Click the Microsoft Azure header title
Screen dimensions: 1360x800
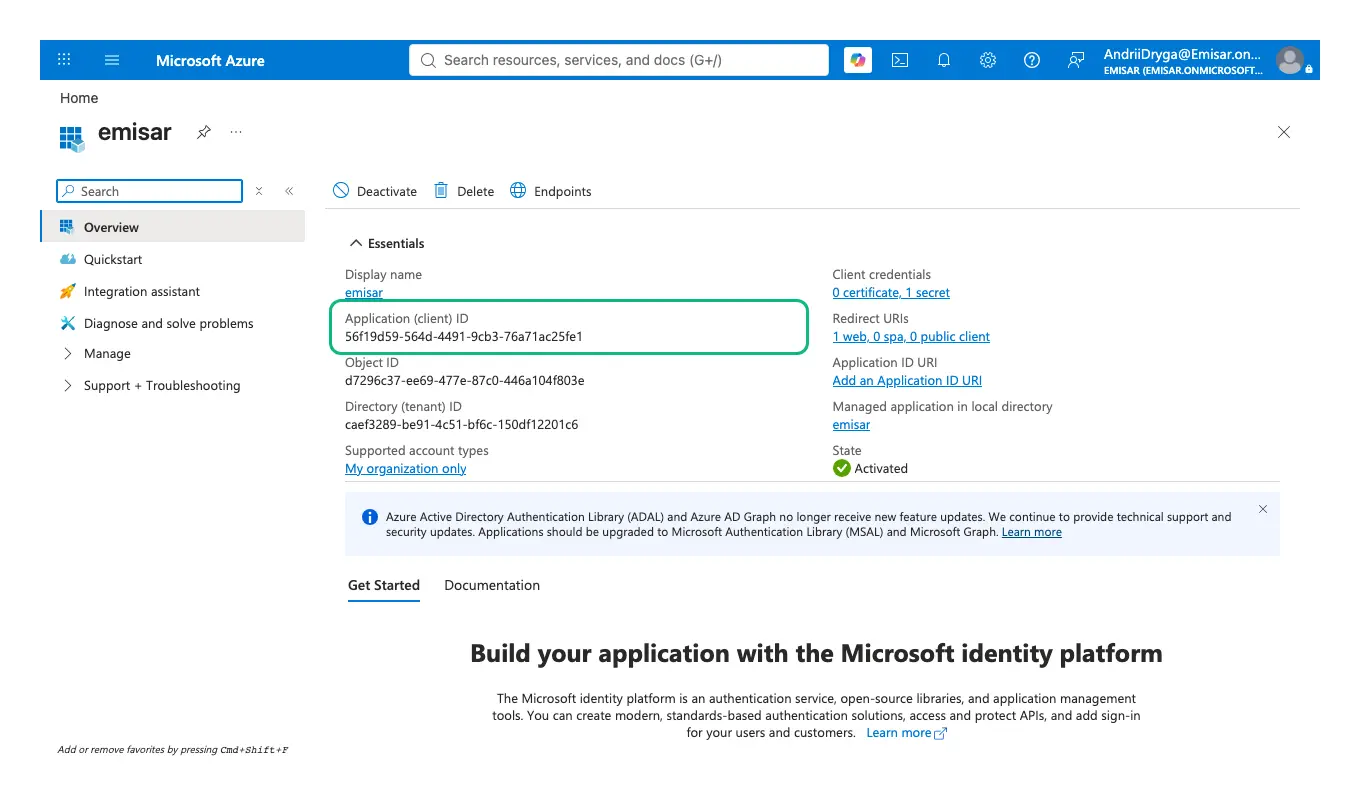[210, 60]
